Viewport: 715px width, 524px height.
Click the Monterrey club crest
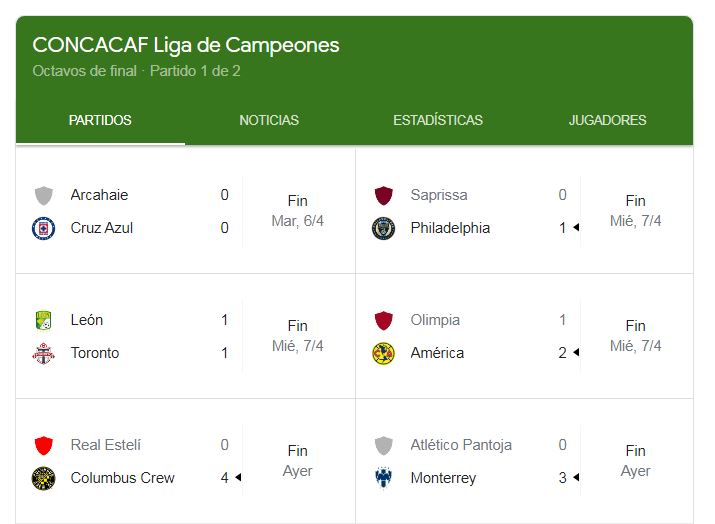[x=383, y=478]
